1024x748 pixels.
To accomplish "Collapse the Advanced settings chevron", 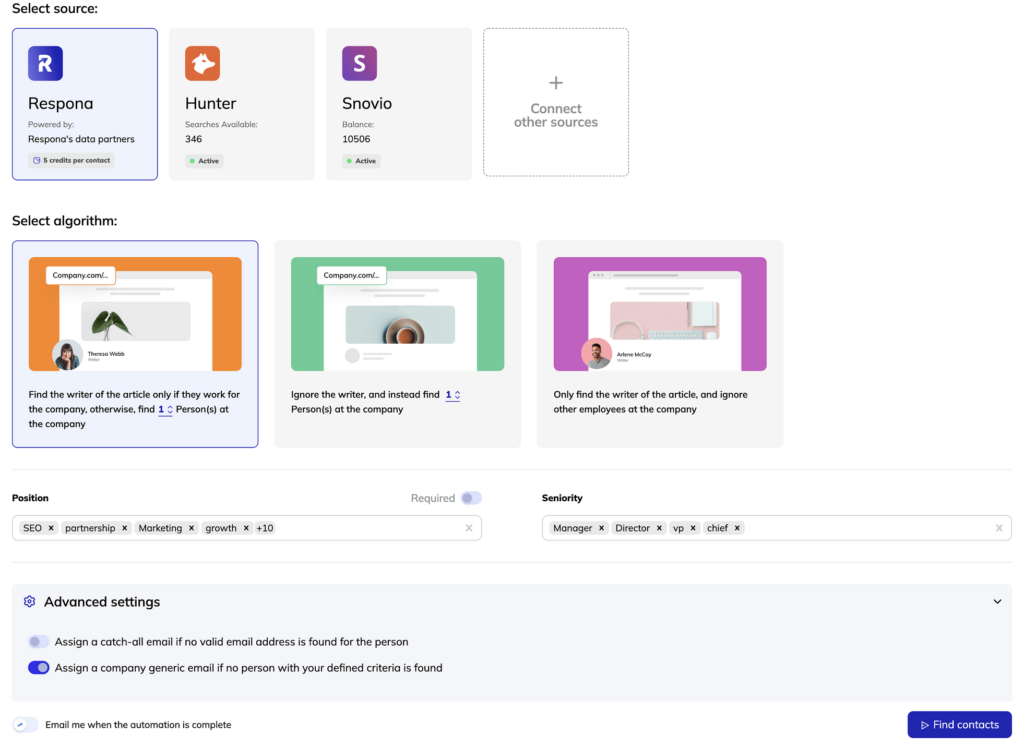I will [x=997, y=602].
